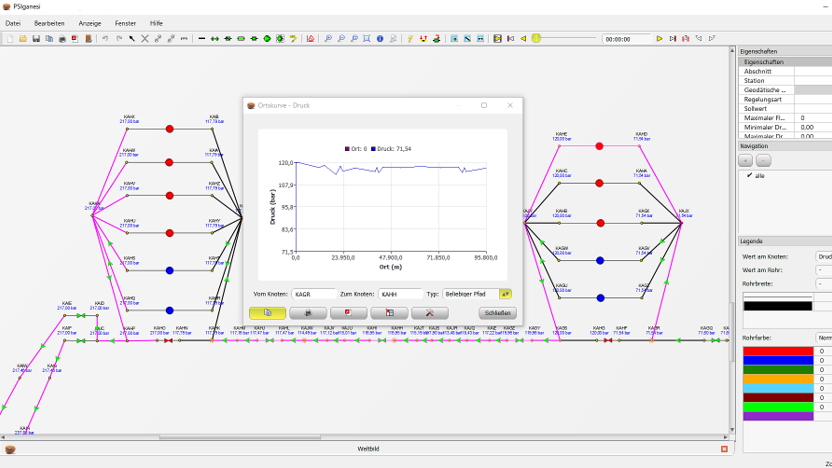Image resolution: width=832 pixels, height=468 pixels.
Task: Open the Hilfe menu
Action: click(x=156, y=23)
